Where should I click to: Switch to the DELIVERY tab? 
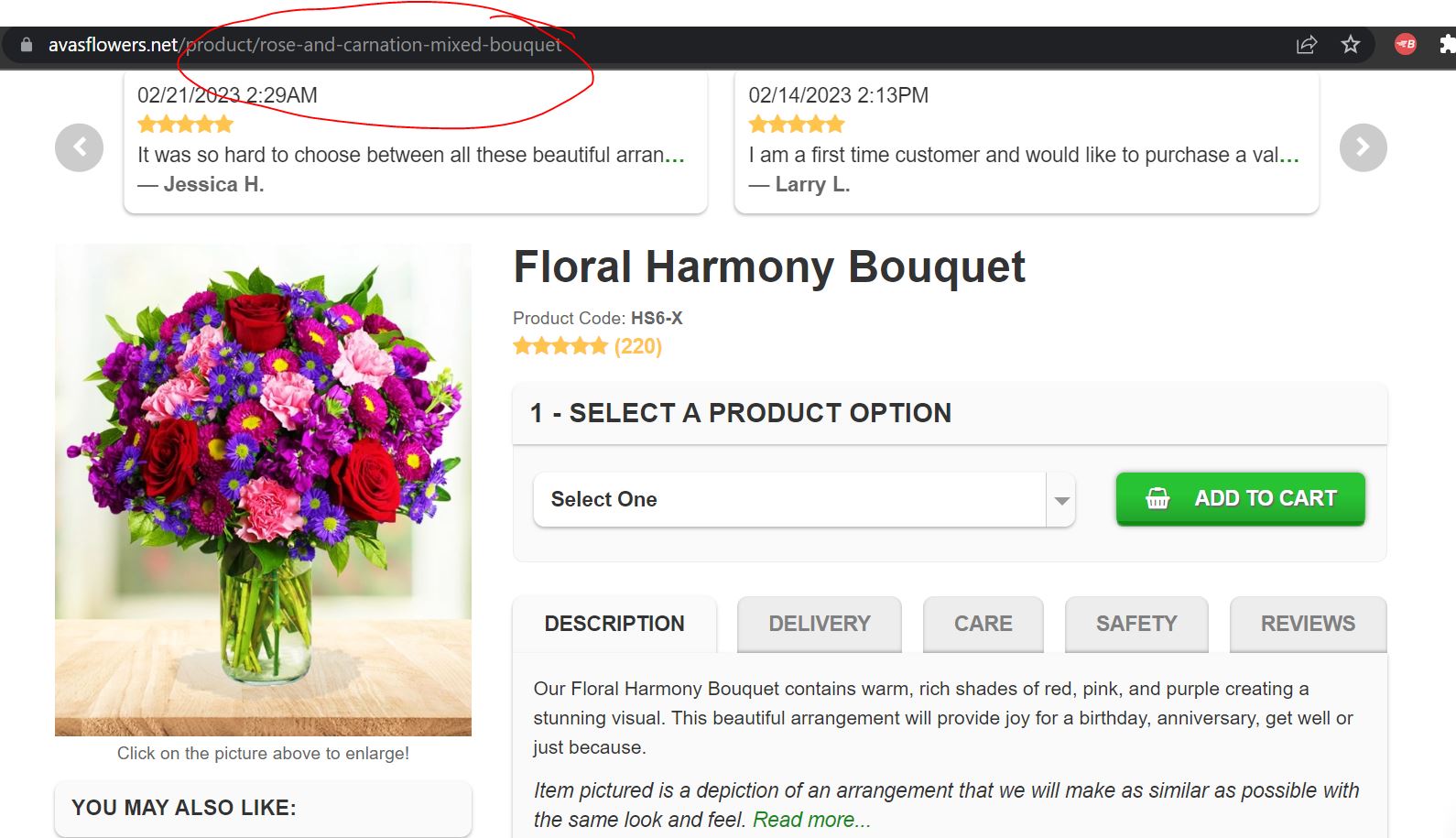pos(818,624)
